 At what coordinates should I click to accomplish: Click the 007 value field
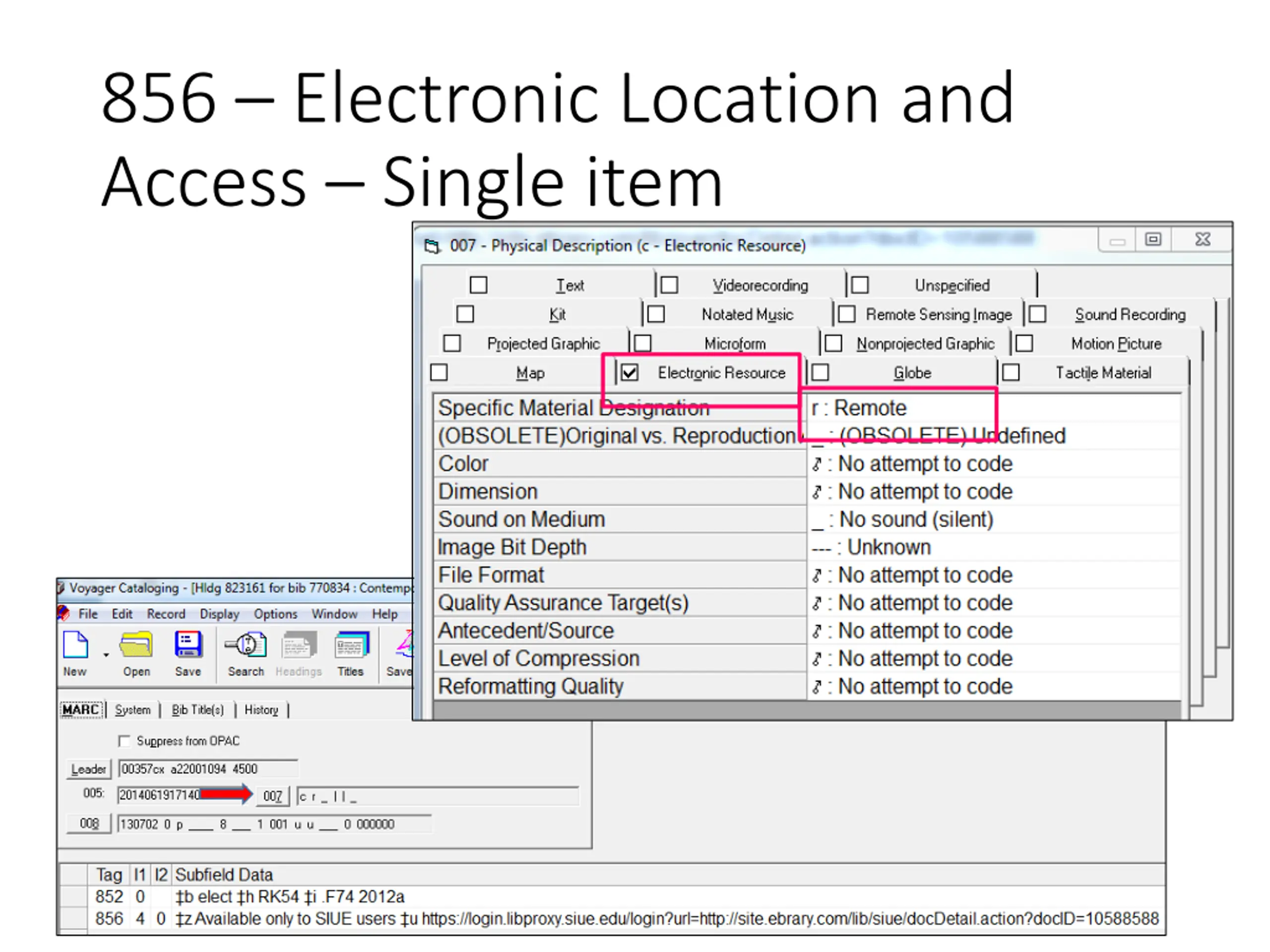click(438, 796)
